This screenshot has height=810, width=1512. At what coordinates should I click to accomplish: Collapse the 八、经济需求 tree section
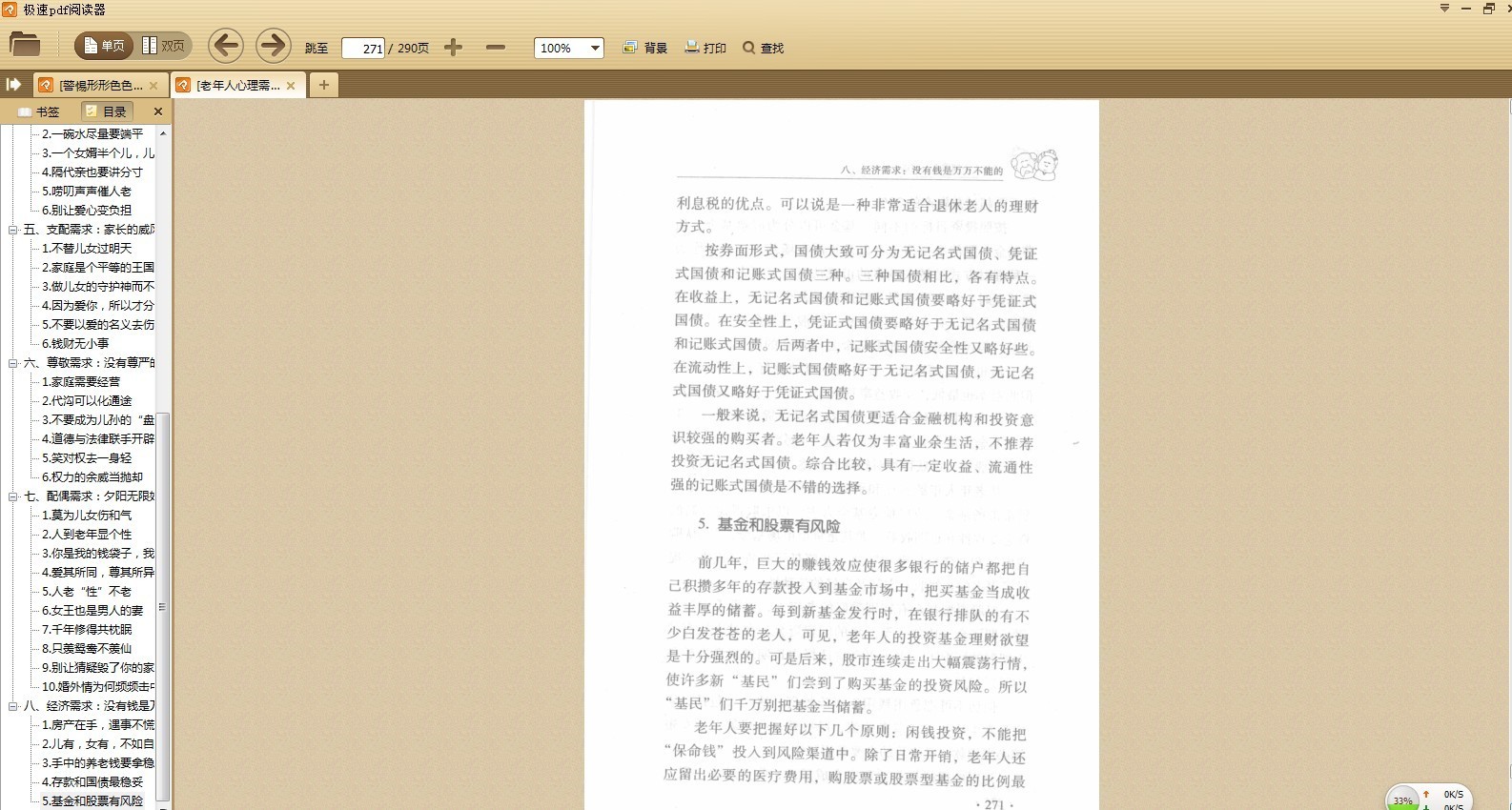coord(13,706)
